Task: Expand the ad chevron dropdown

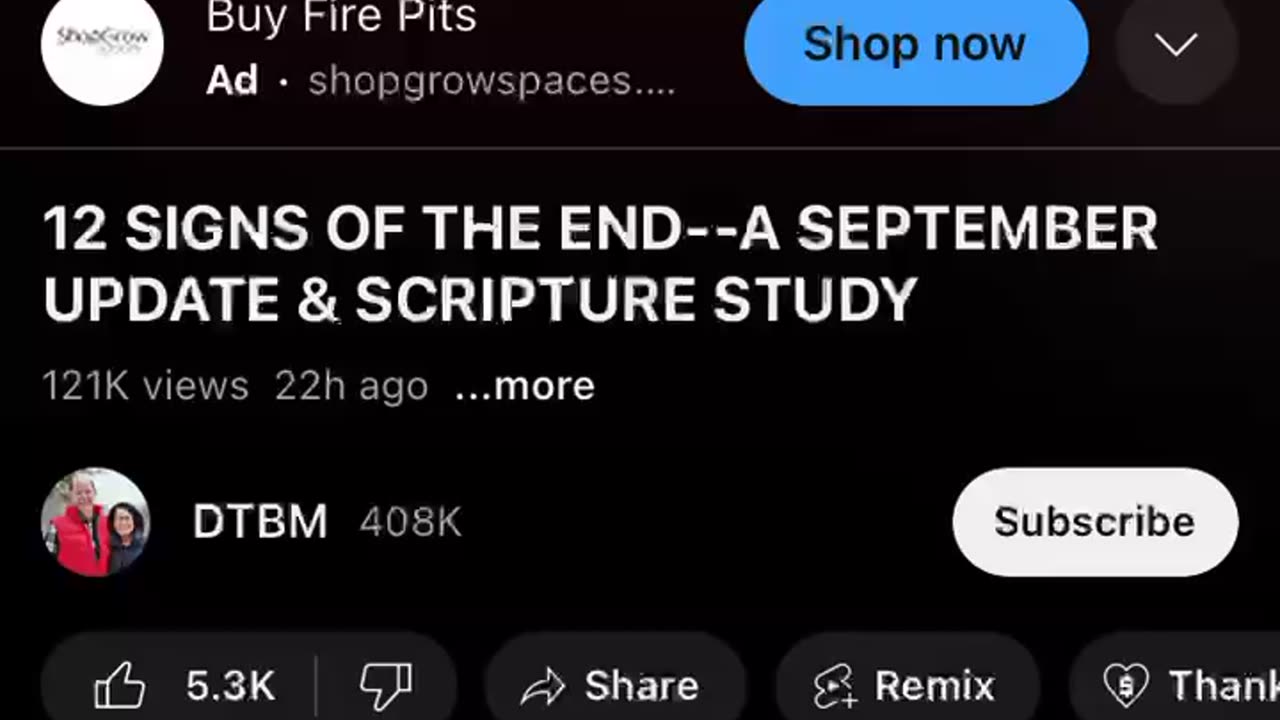Action: [1176, 44]
